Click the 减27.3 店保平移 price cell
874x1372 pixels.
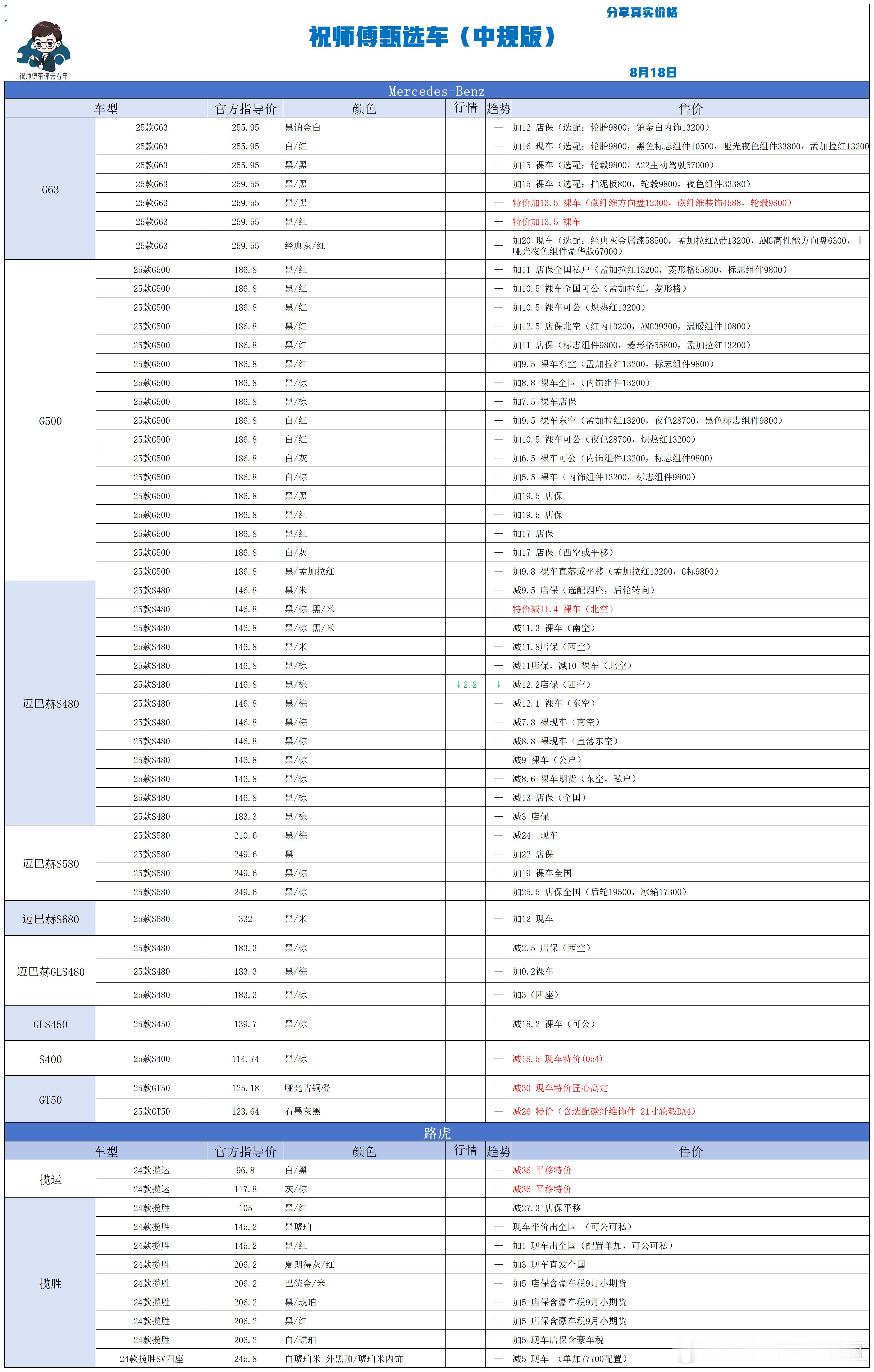pos(690,1207)
